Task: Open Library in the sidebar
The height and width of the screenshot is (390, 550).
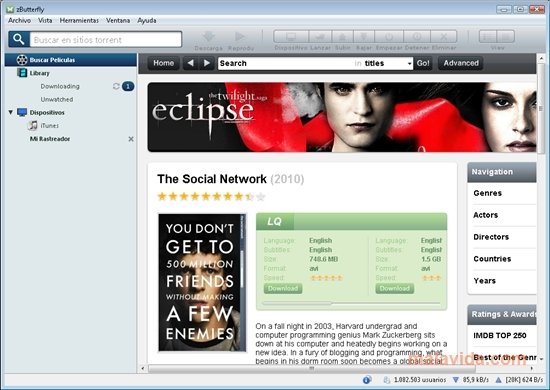Action: point(39,73)
